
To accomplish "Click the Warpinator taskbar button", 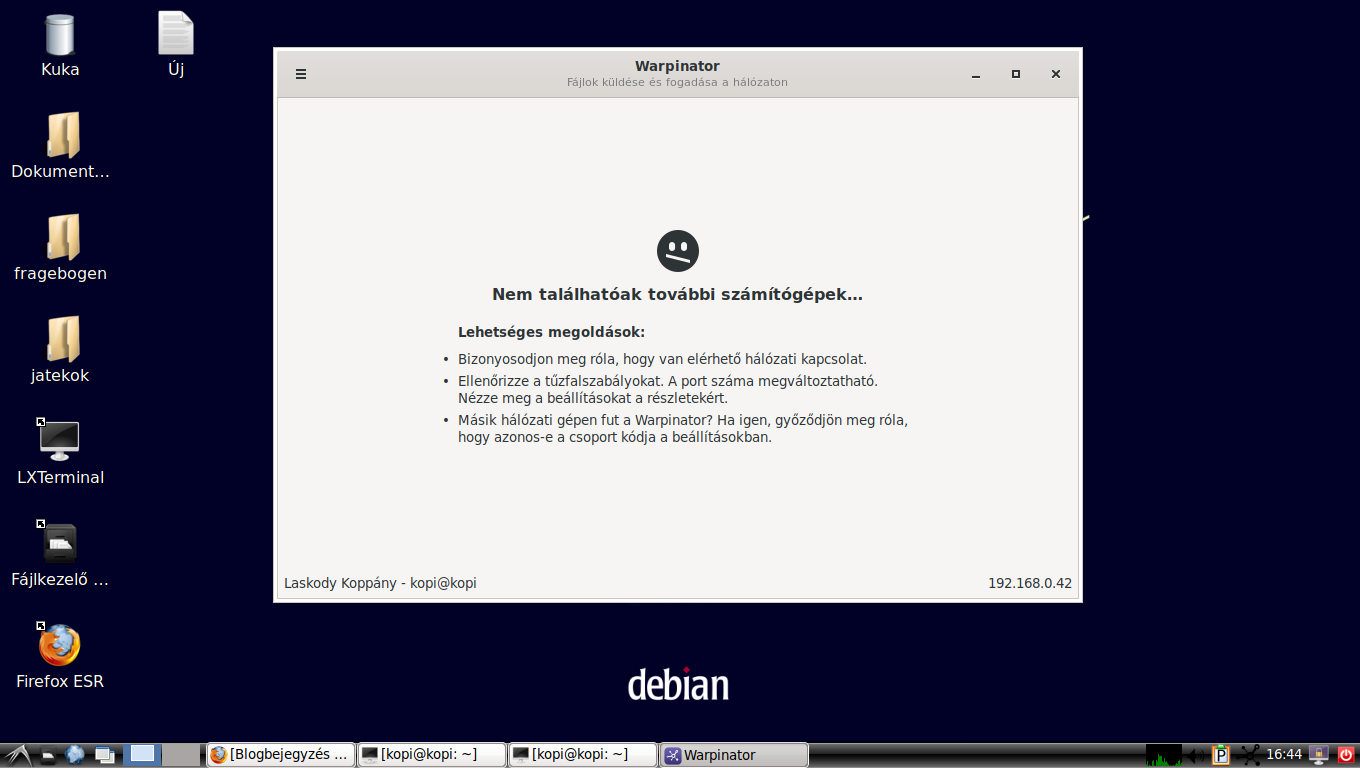I will coord(734,755).
